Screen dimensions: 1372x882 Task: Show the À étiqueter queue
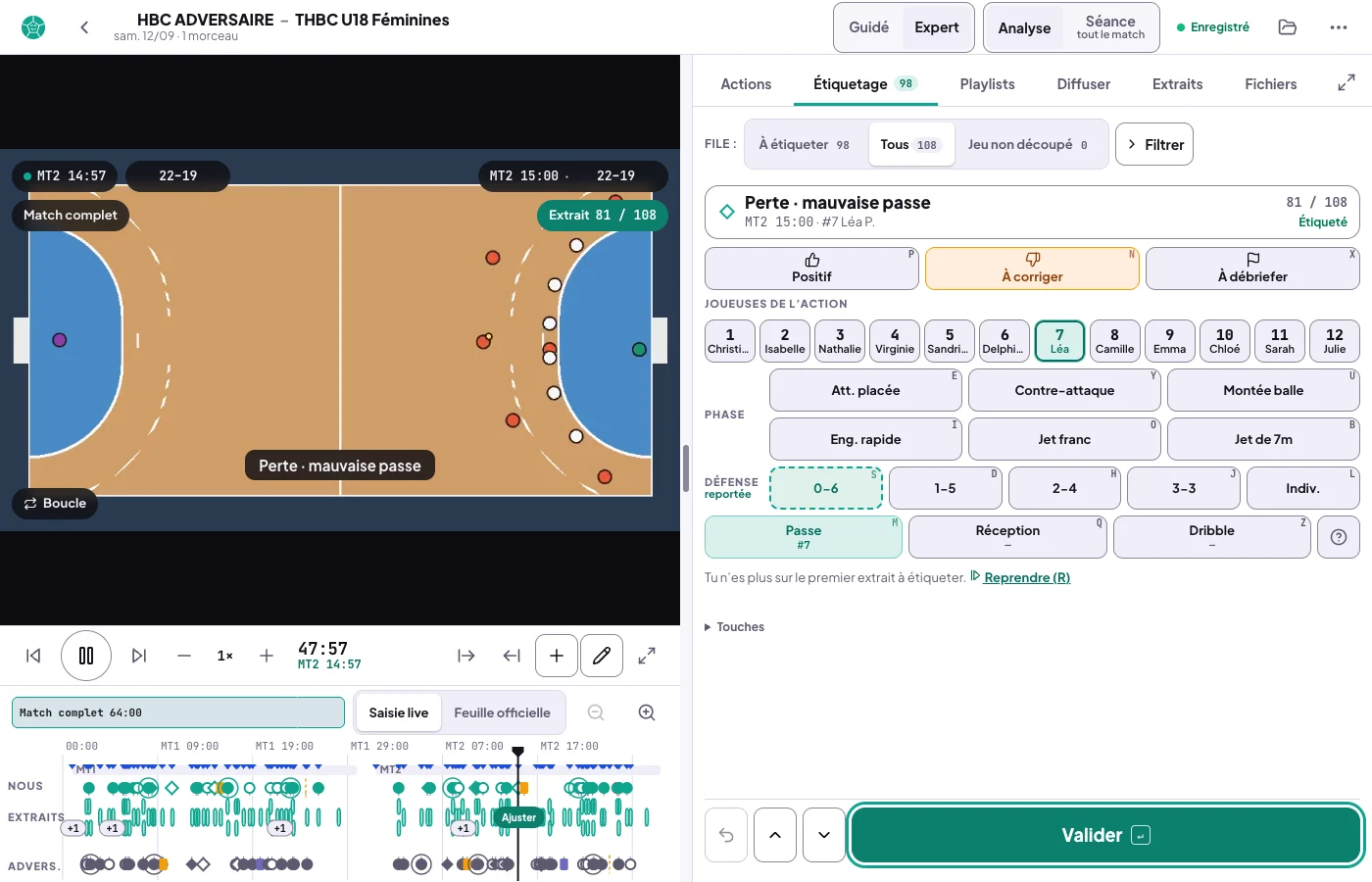806,145
